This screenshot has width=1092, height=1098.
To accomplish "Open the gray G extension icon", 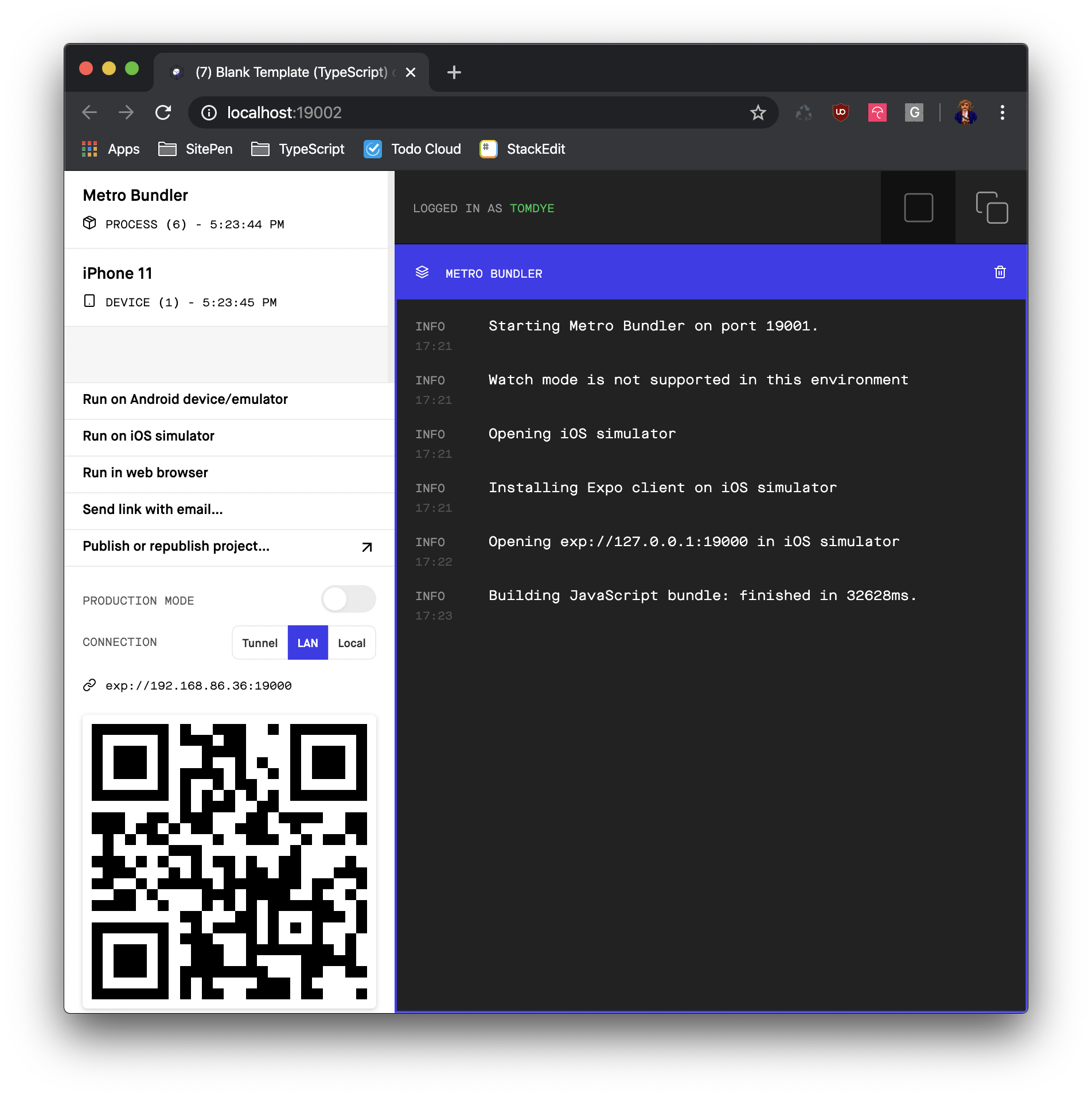I will coord(914,112).
